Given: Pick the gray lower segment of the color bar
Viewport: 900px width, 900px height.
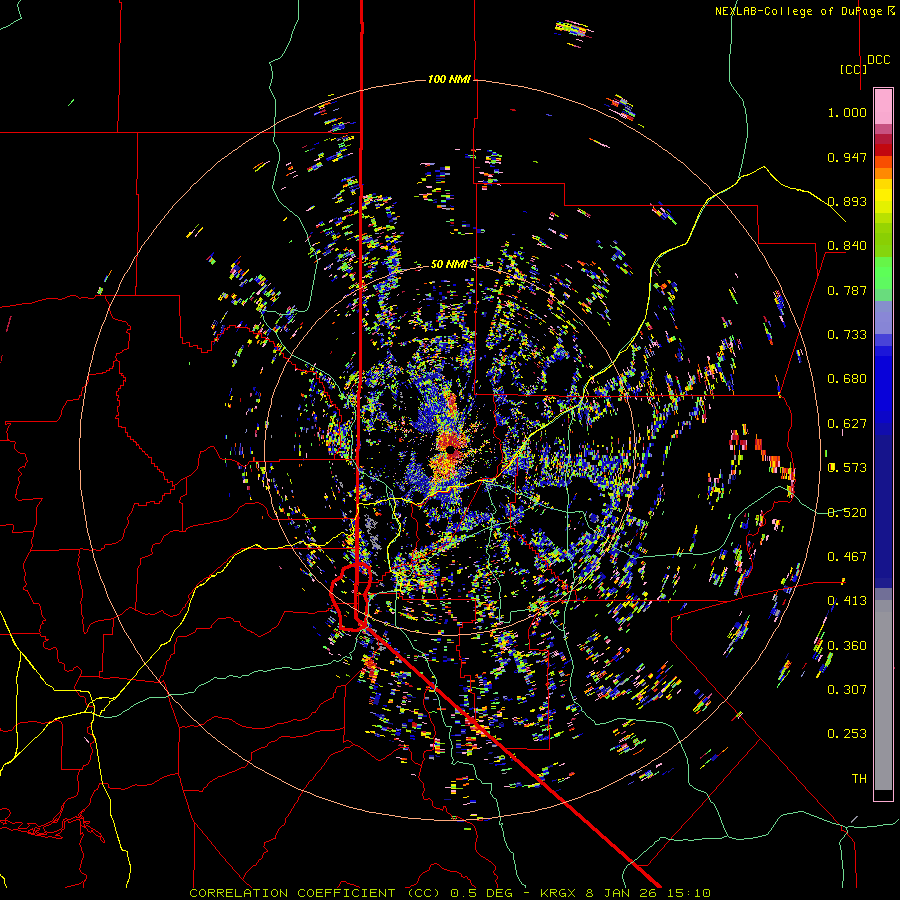Looking at the screenshot, I should pos(883,695).
